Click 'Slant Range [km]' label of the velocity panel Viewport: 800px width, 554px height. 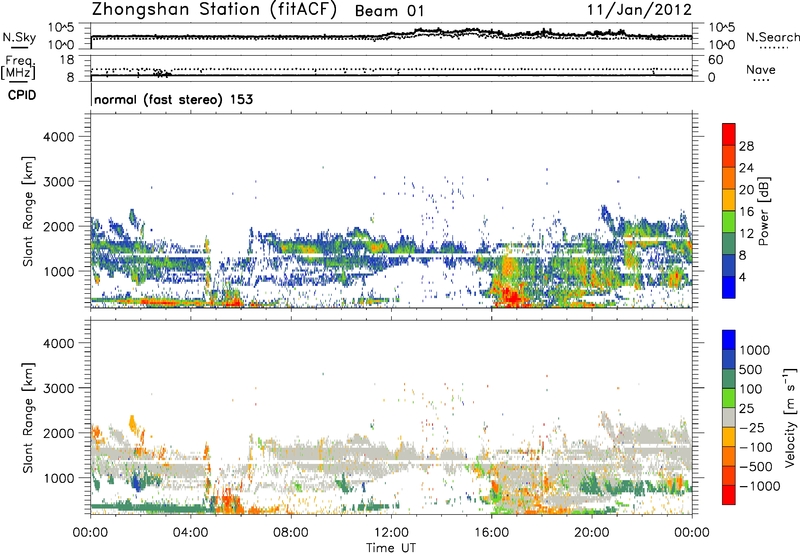(x=28, y=417)
